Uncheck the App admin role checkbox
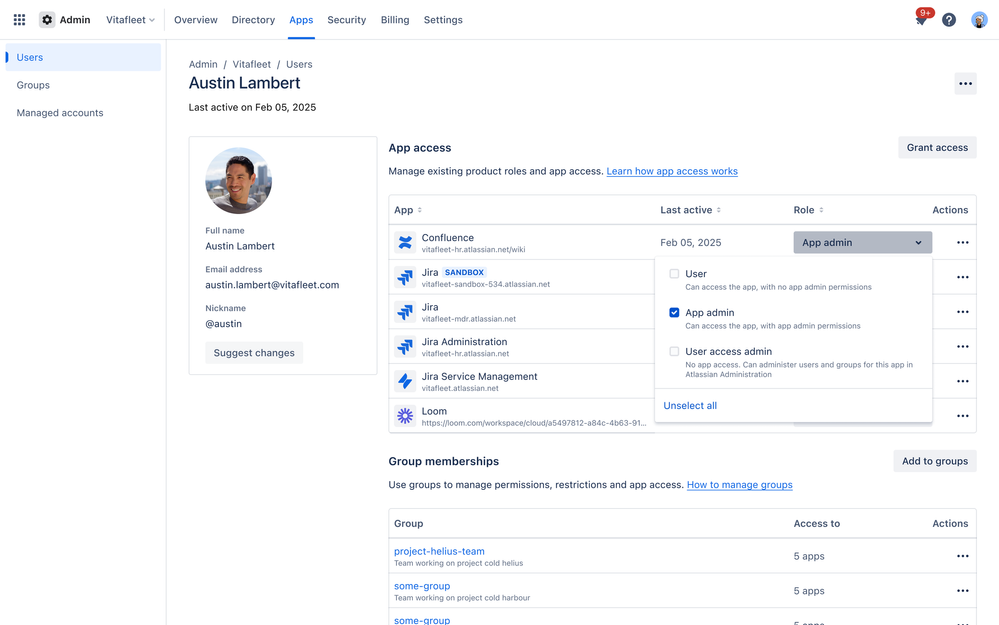The width and height of the screenshot is (999, 625). 674,312
